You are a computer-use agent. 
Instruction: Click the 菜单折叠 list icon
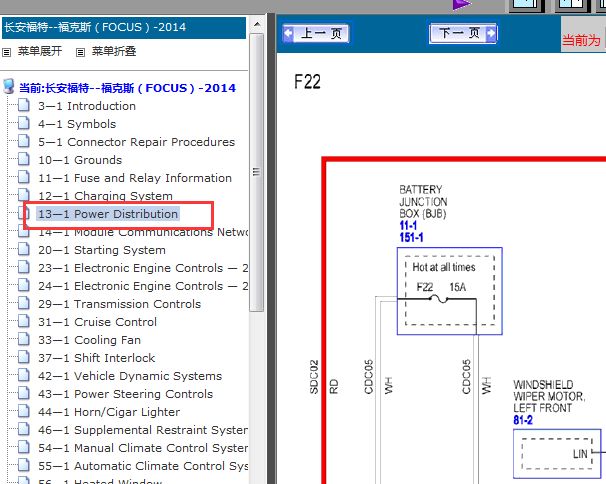point(80,52)
